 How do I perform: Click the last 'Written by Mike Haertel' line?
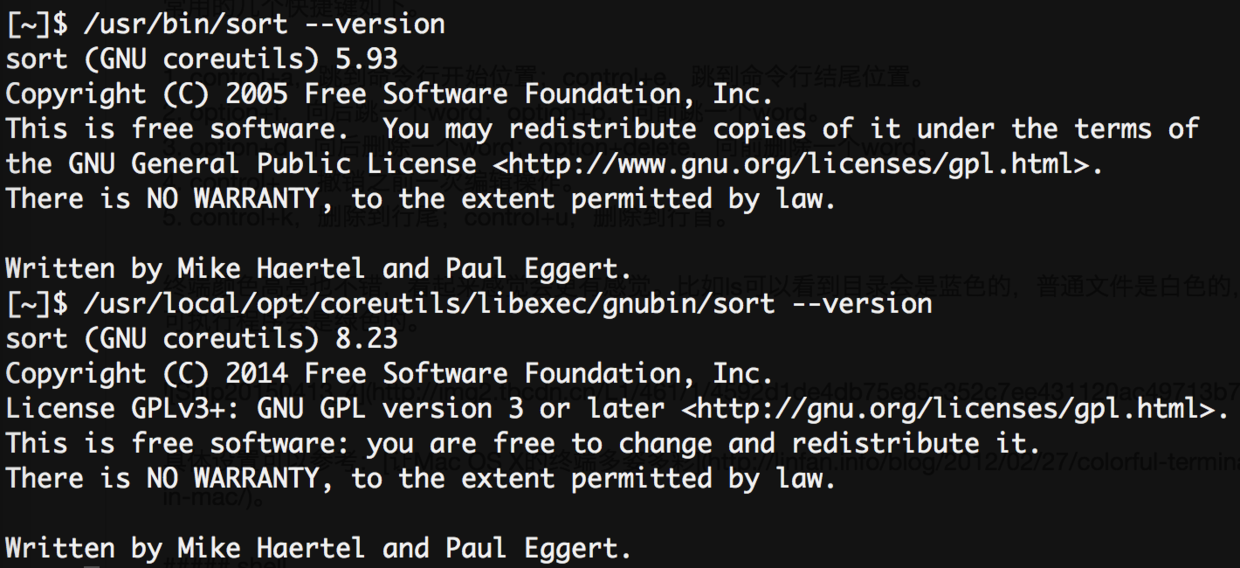coord(319,548)
